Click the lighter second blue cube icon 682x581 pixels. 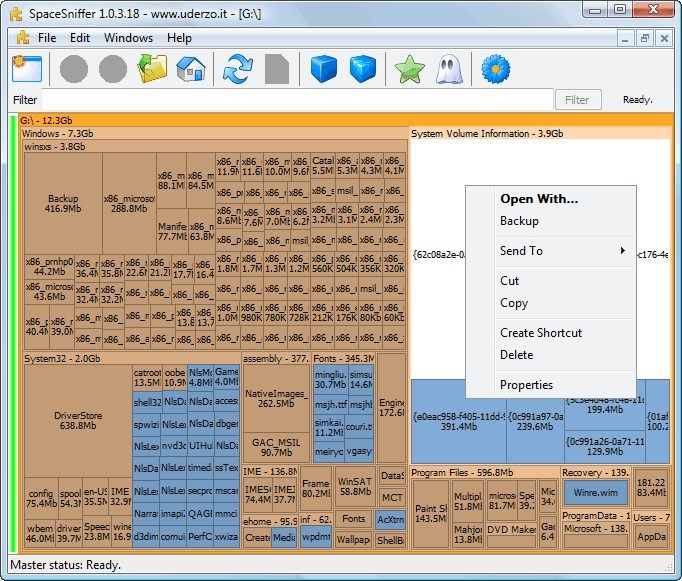363,69
